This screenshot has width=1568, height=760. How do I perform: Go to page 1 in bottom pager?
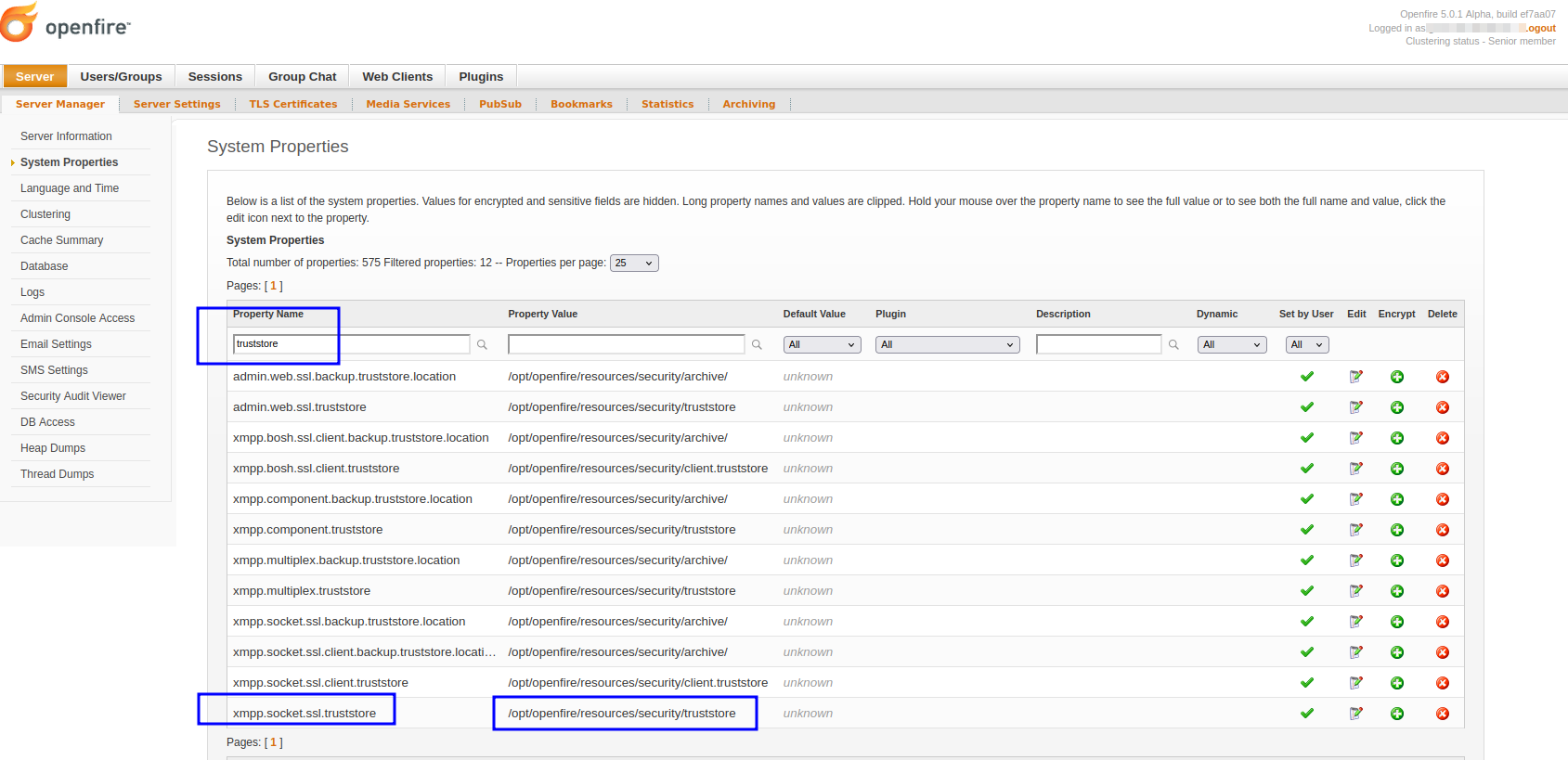pyautogui.click(x=274, y=742)
